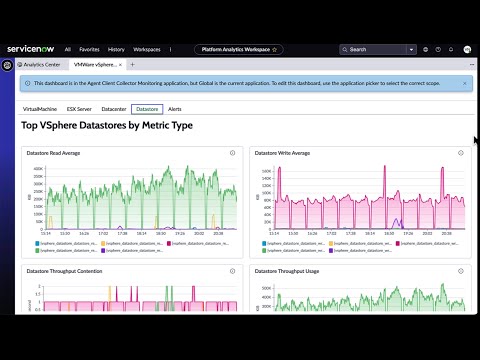The height and width of the screenshot is (360, 480).
Task: Toggle yellow legend series in Write Average
Action: click(360, 244)
